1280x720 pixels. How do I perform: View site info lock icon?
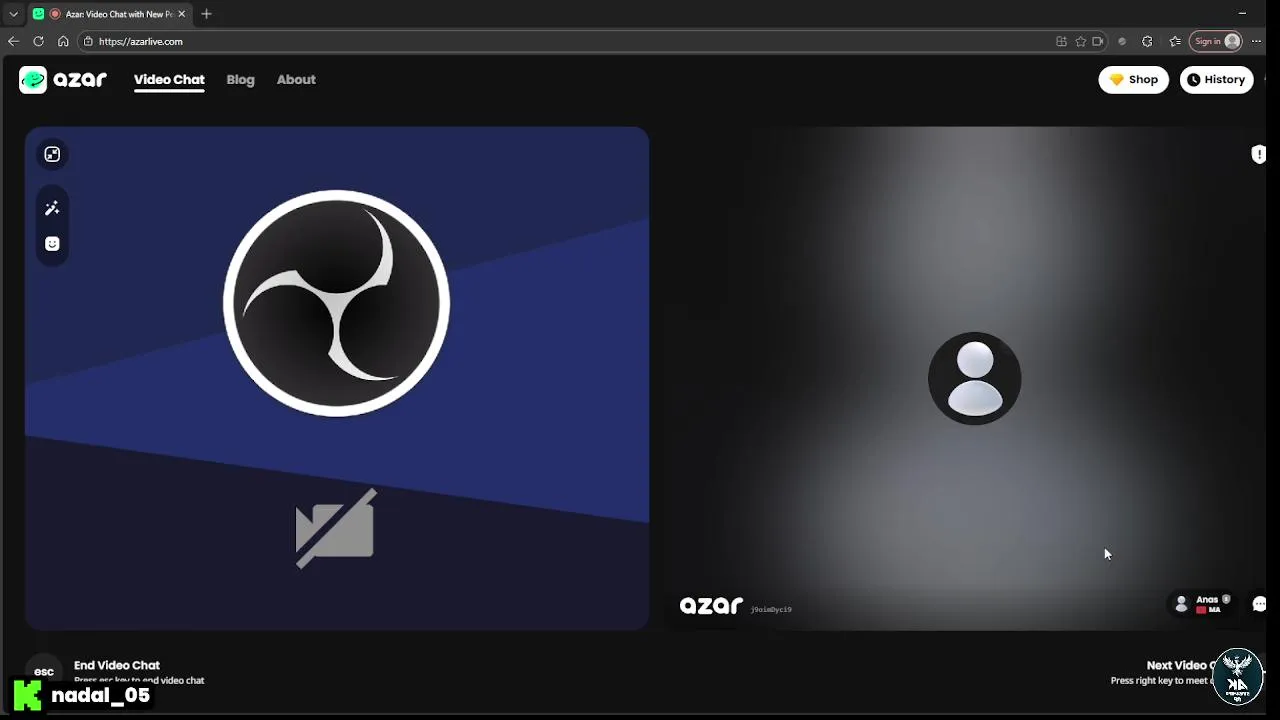[x=88, y=41]
